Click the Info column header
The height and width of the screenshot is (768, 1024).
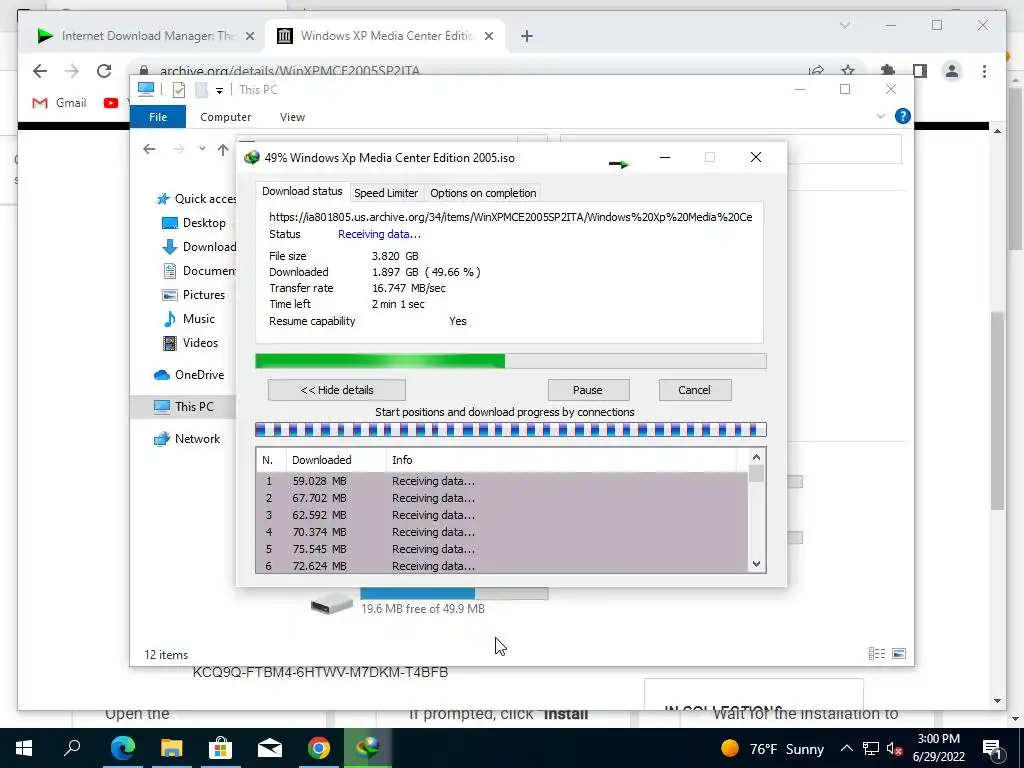562,460
